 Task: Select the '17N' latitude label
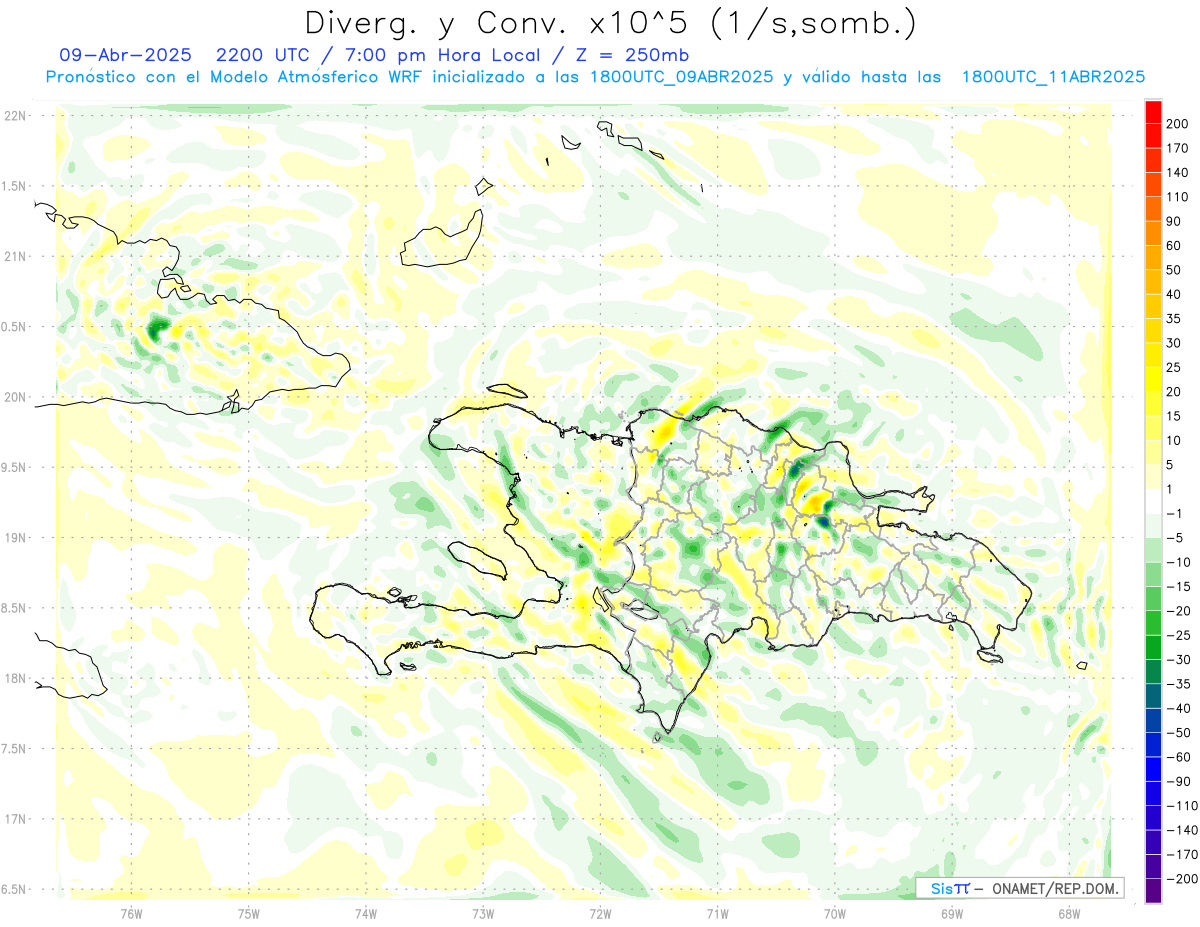pos(14,819)
